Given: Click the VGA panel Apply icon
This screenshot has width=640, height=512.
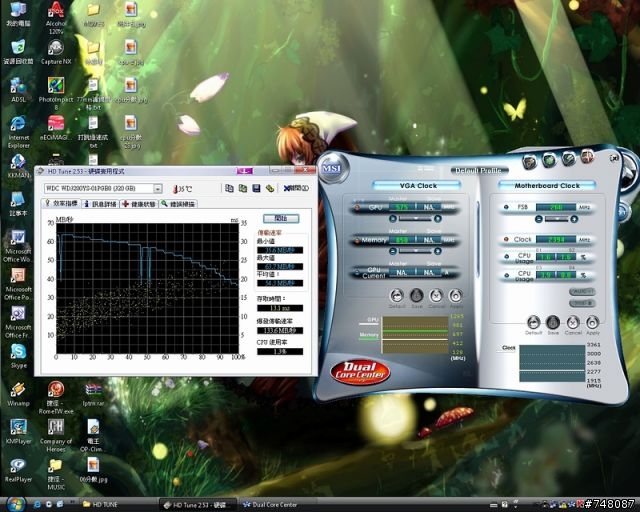Looking at the screenshot, I should coord(455,296).
